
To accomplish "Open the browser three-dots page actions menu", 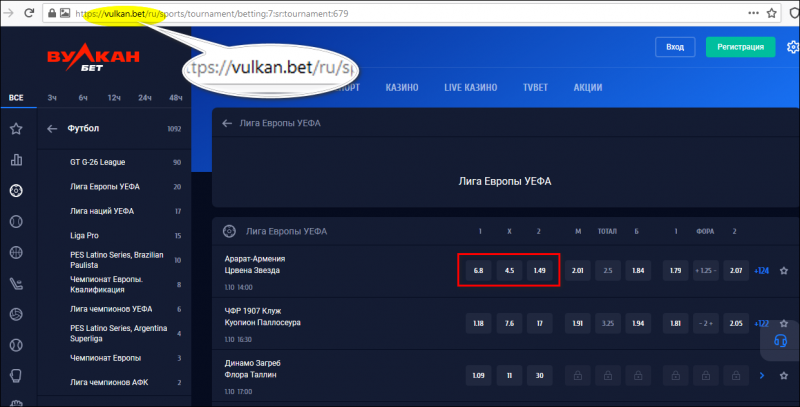I will coord(754,13).
